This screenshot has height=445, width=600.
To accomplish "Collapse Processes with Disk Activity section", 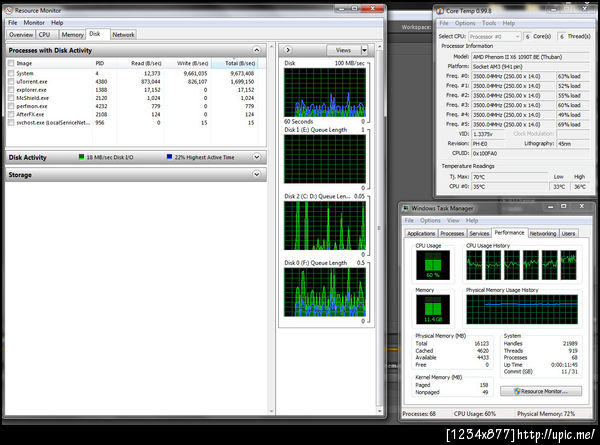I will tap(258, 49).
